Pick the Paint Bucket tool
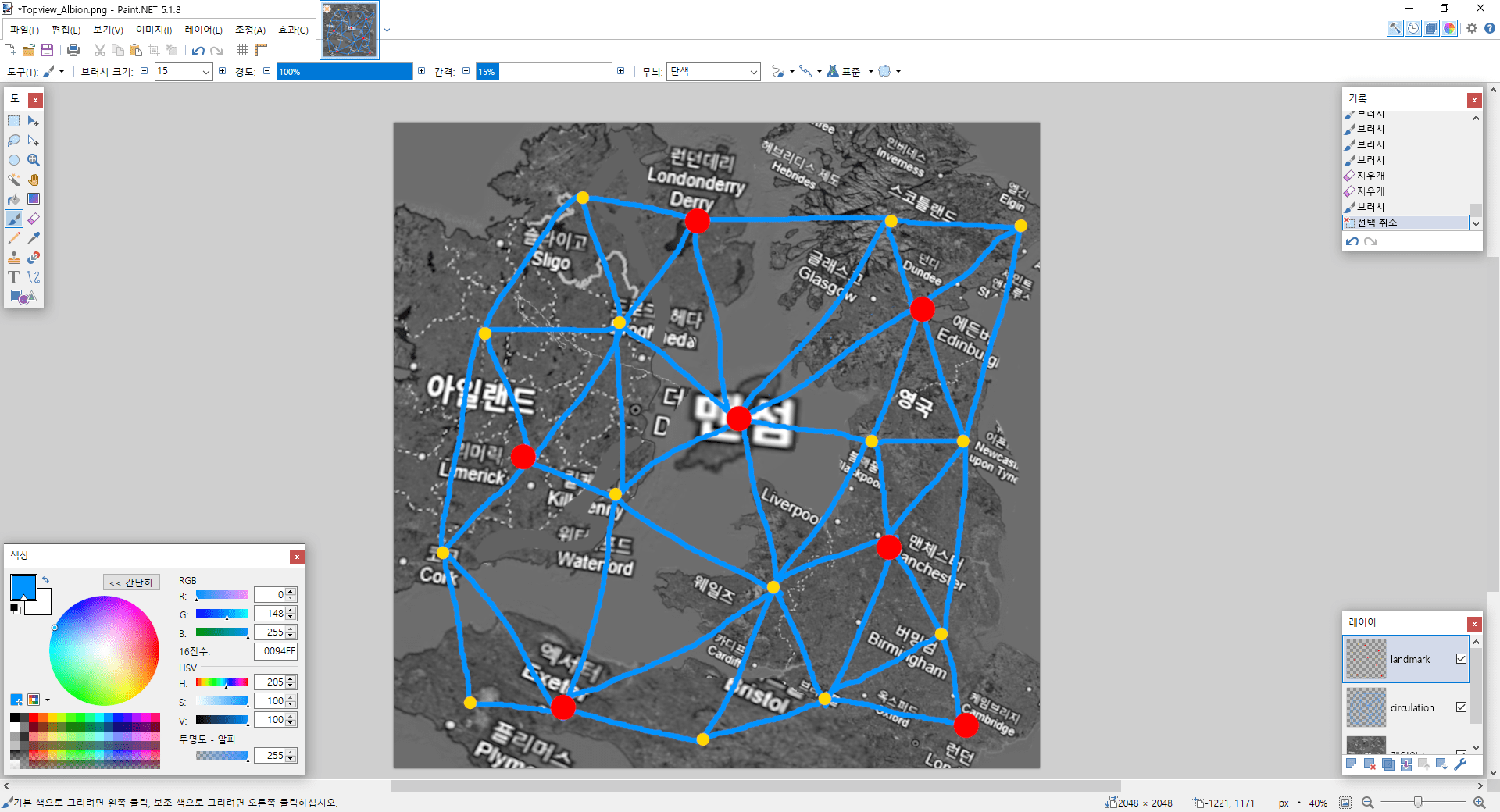Image resolution: width=1500 pixels, height=812 pixels. pyautogui.click(x=14, y=199)
